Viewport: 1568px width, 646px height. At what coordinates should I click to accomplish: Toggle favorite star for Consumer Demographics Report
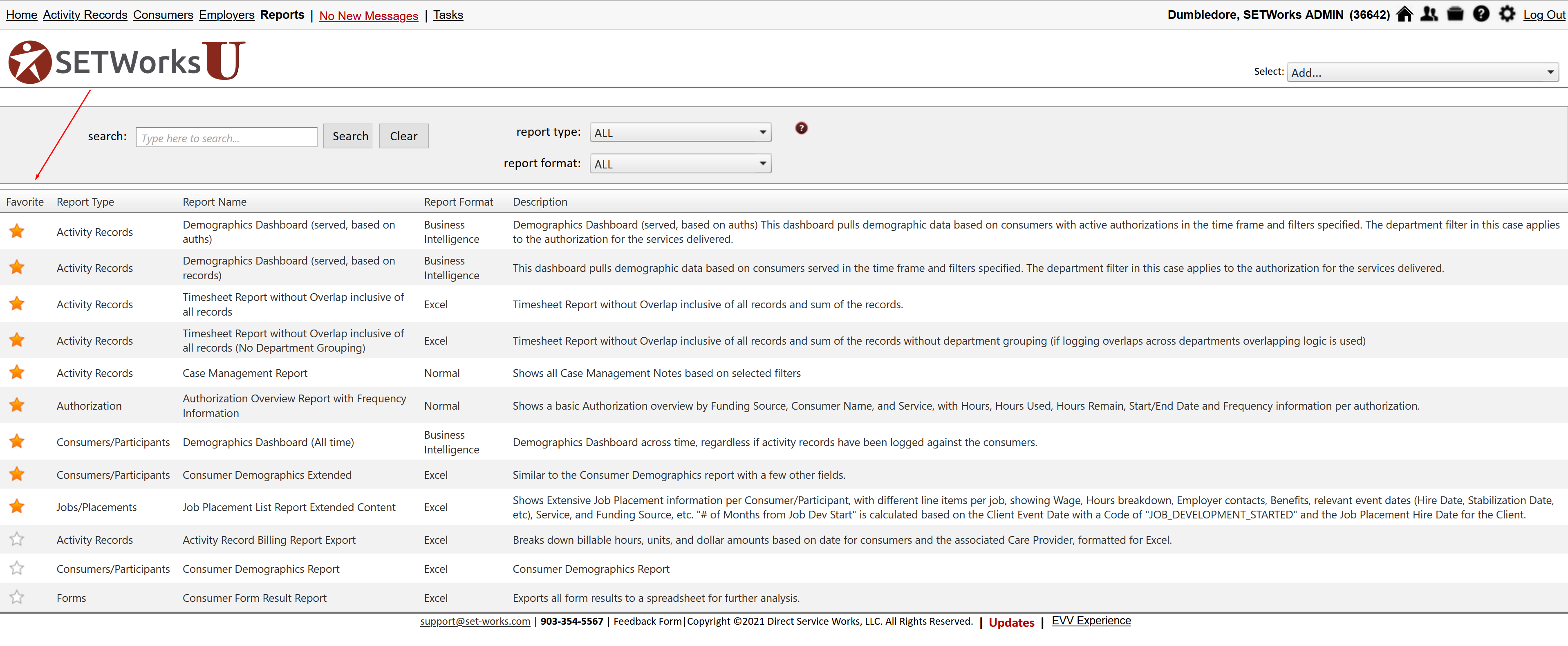coord(17,569)
